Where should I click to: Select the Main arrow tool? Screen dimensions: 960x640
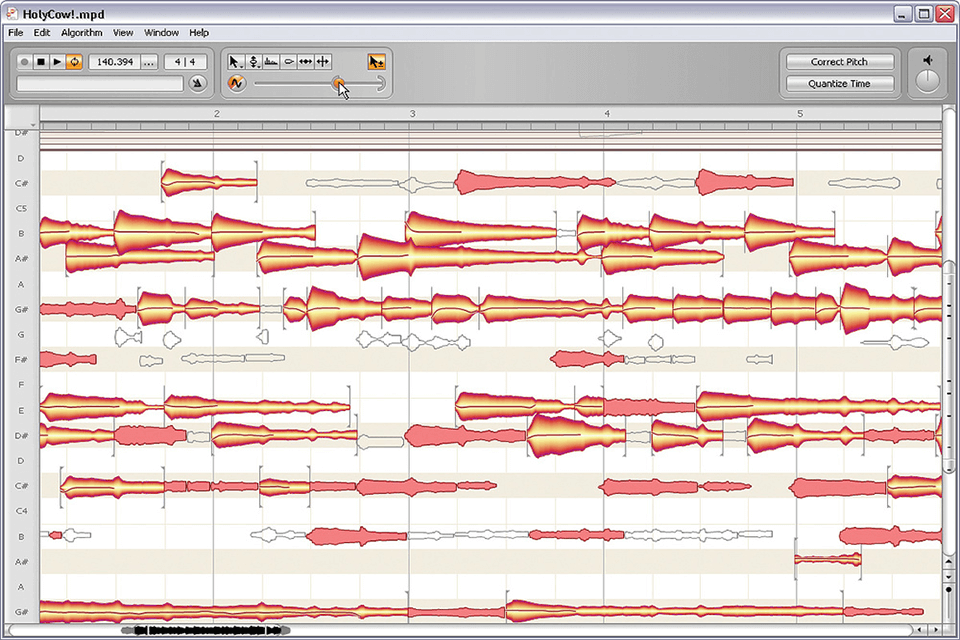(x=236, y=61)
